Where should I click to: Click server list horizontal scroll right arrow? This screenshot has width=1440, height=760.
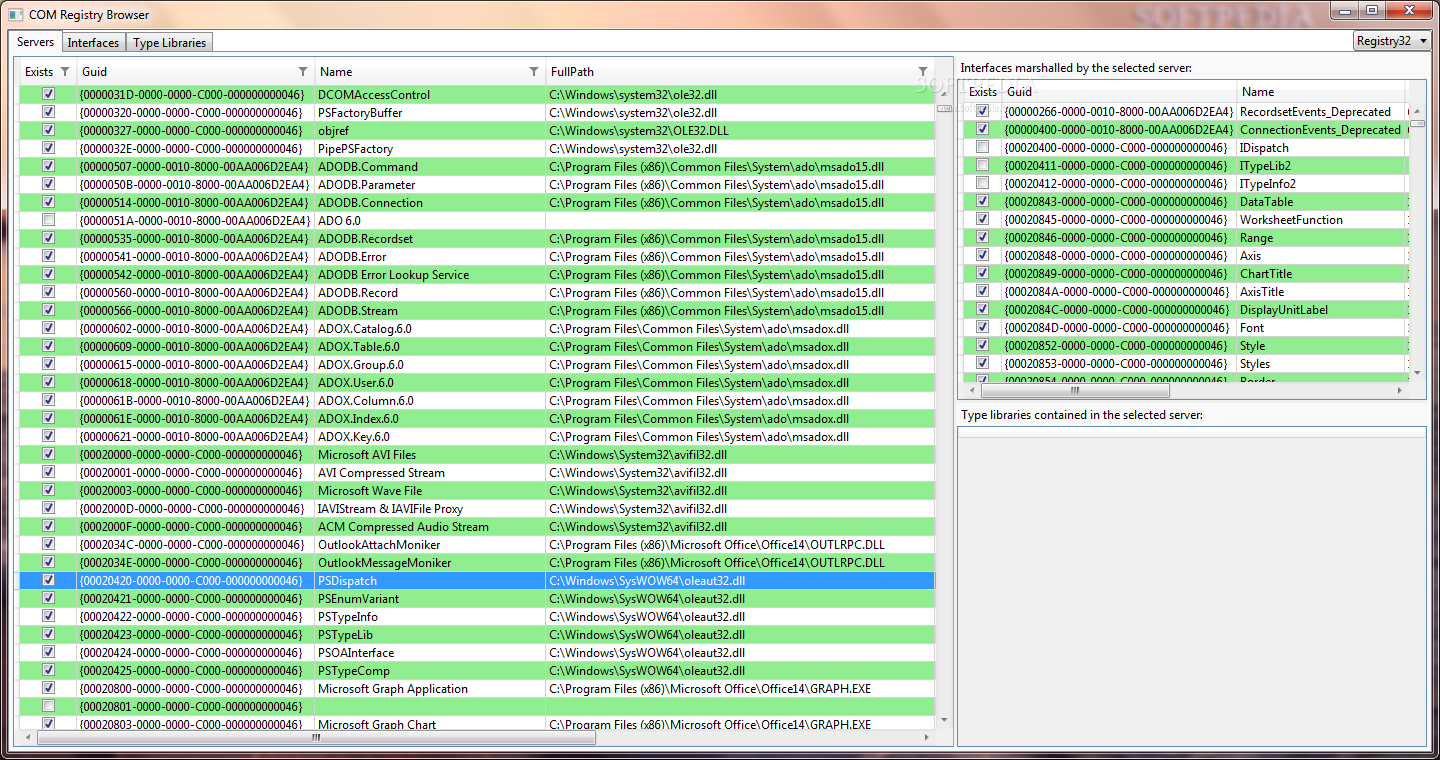929,738
